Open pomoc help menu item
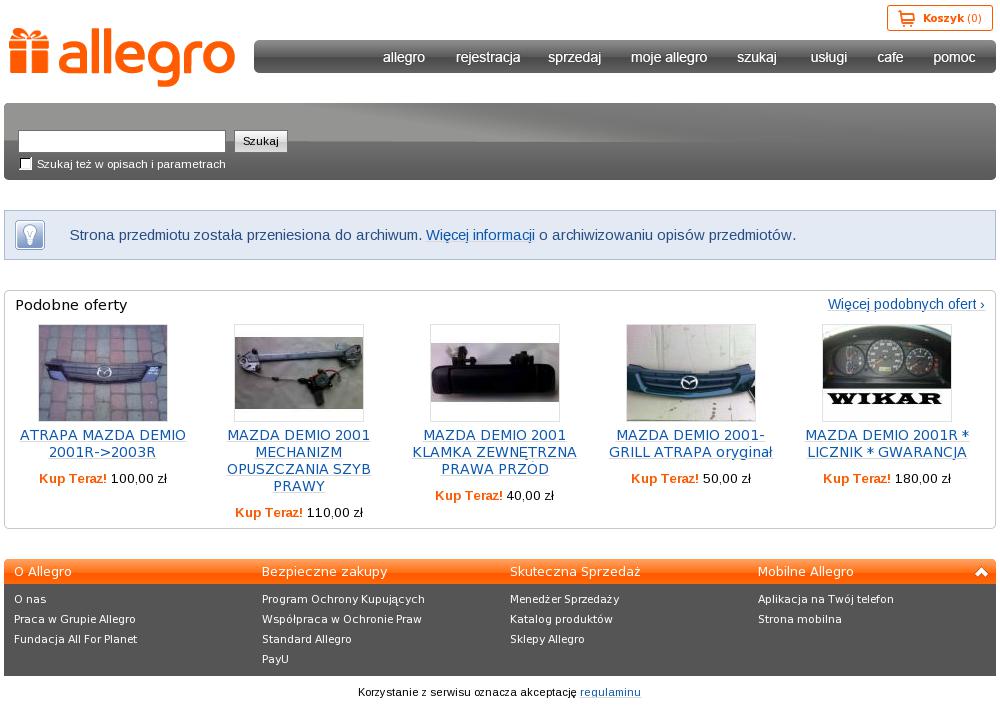 click(x=954, y=57)
